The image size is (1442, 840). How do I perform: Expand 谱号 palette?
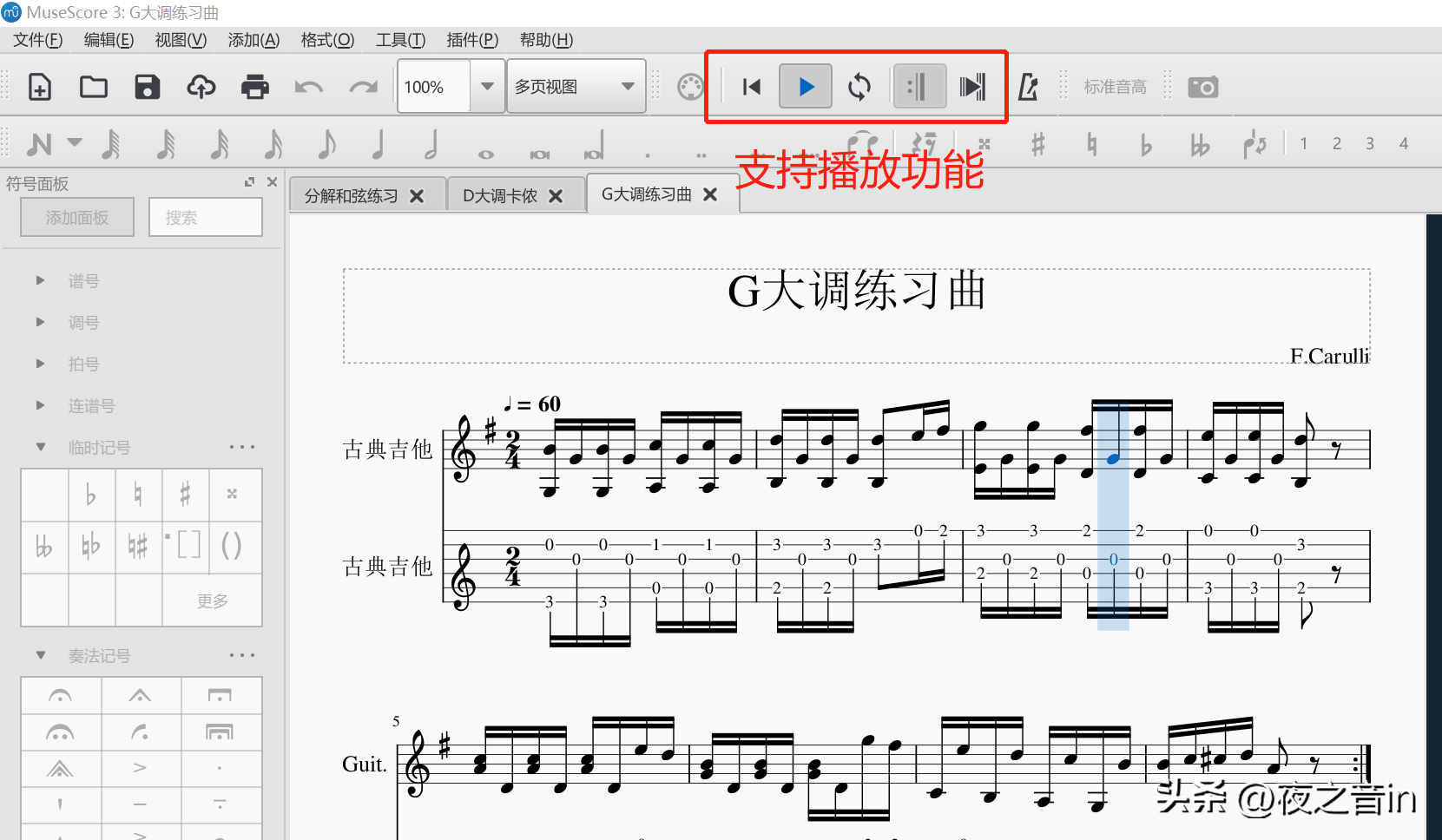40,280
